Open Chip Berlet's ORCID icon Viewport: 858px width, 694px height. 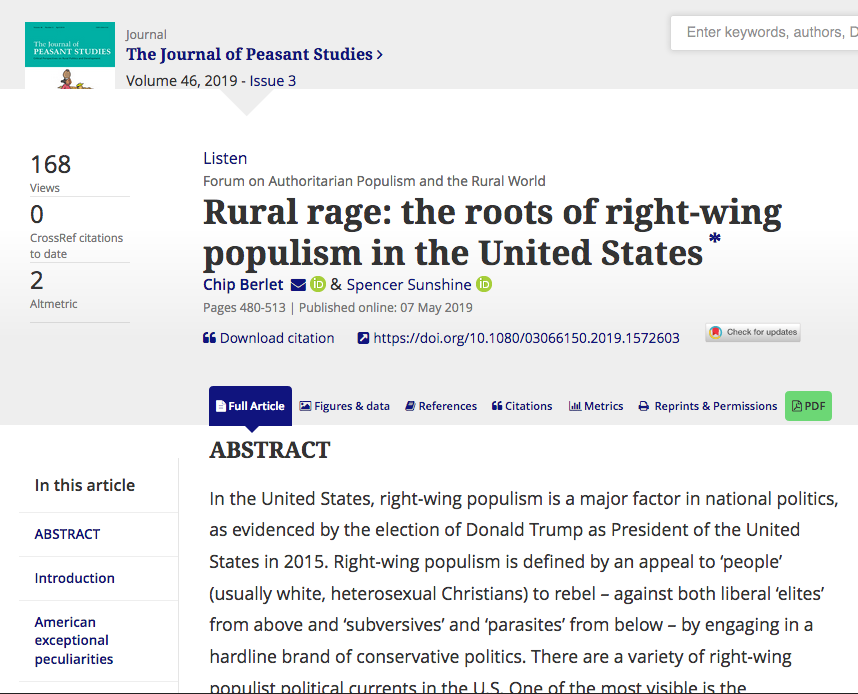click(x=318, y=285)
